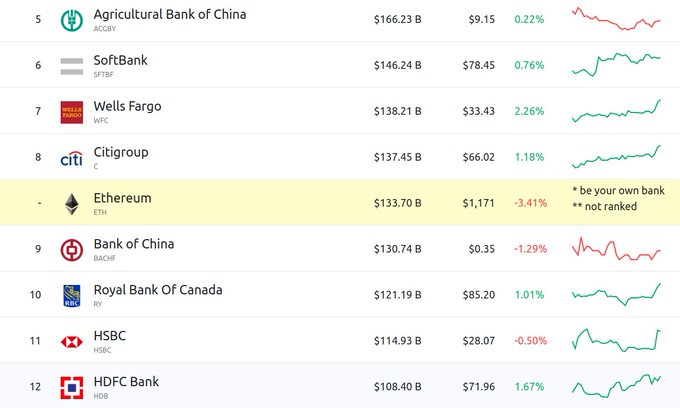The width and height of the screenshot is (680, 408).
Task: Open the Royal Bank Of Canada link
Action: (x=158, y=290)
